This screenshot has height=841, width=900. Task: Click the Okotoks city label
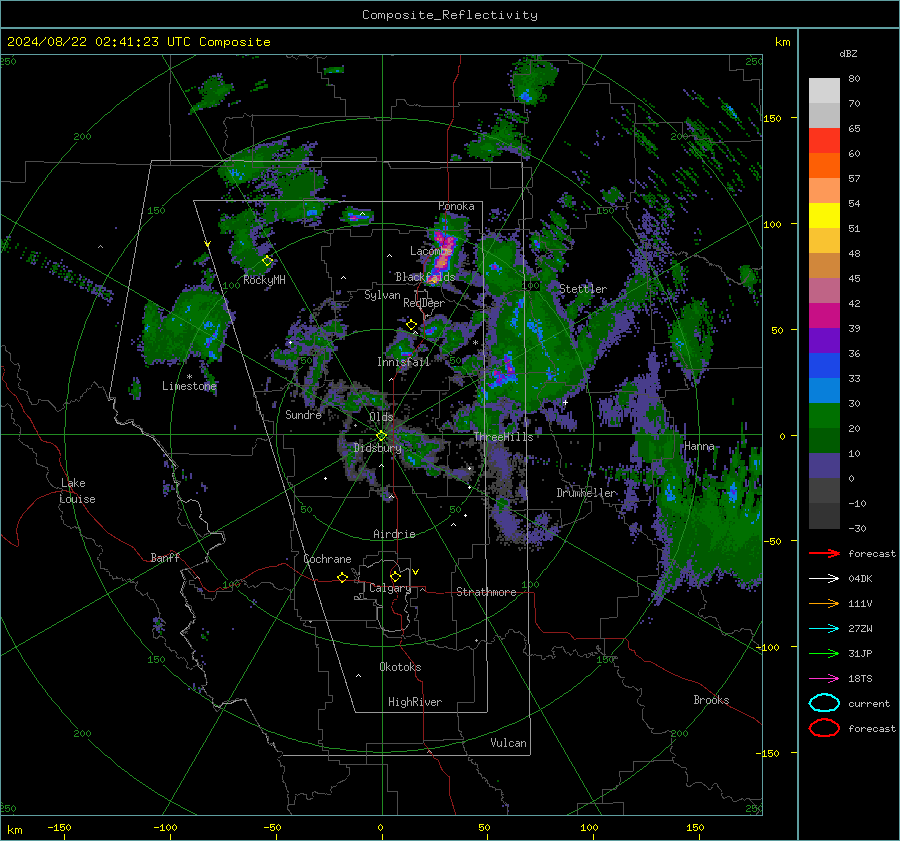(x=400, y=667)
